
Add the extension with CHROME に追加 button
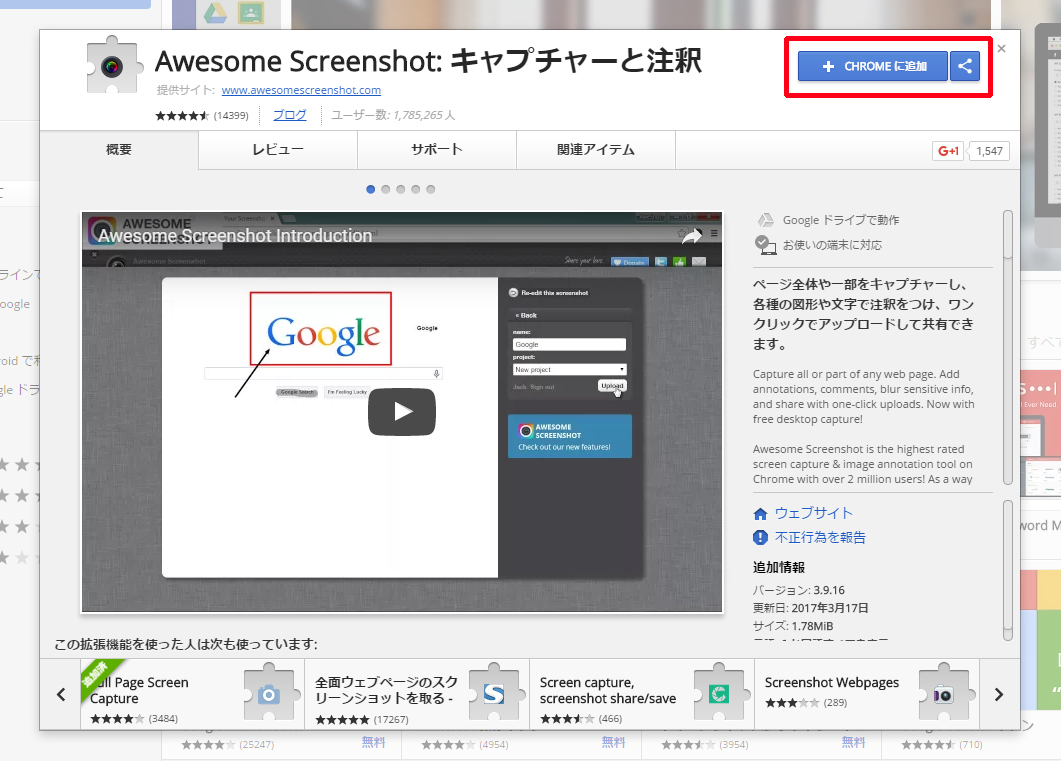pos(873,66)
